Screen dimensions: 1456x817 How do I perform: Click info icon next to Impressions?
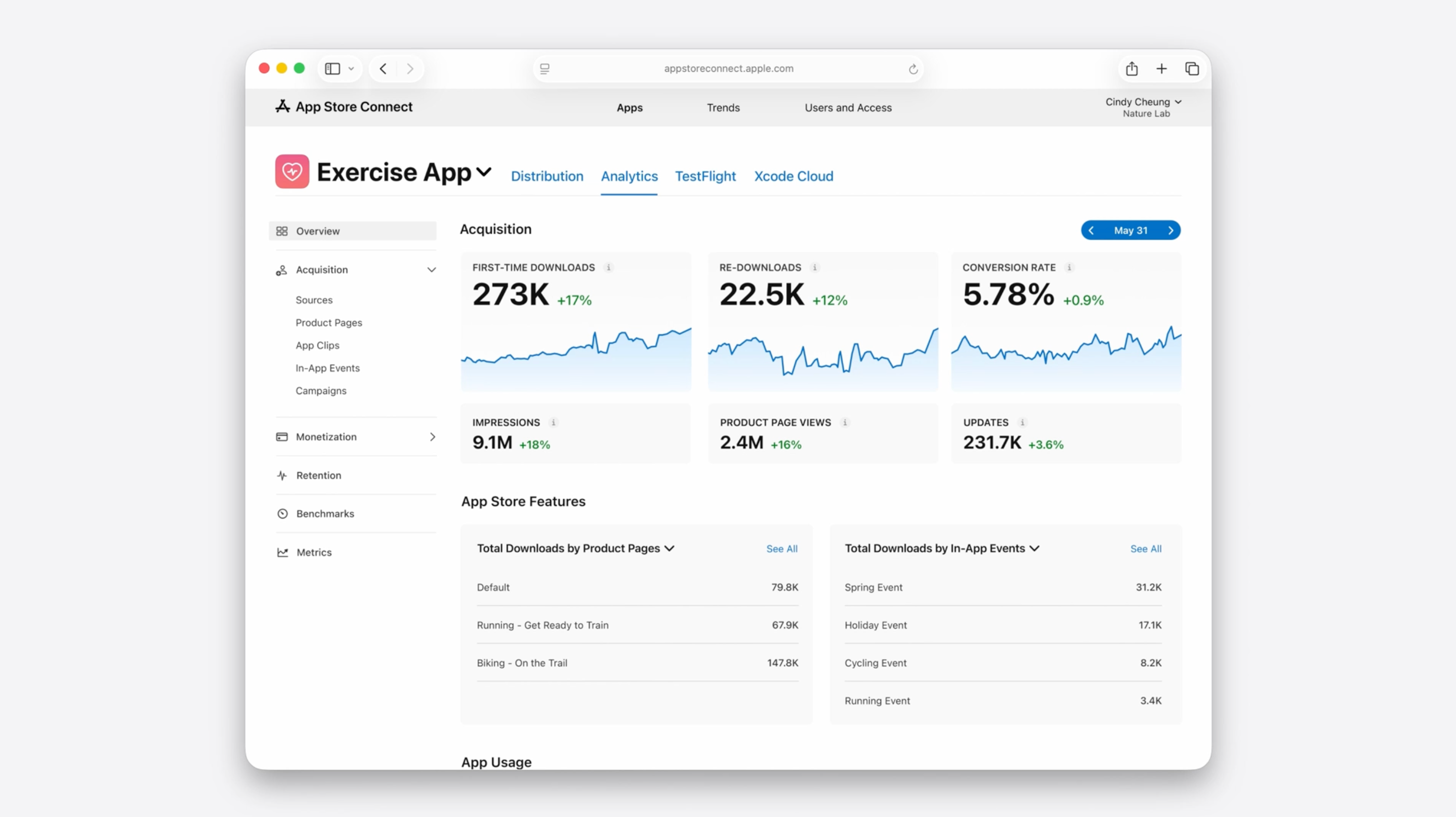click(553, 422)
